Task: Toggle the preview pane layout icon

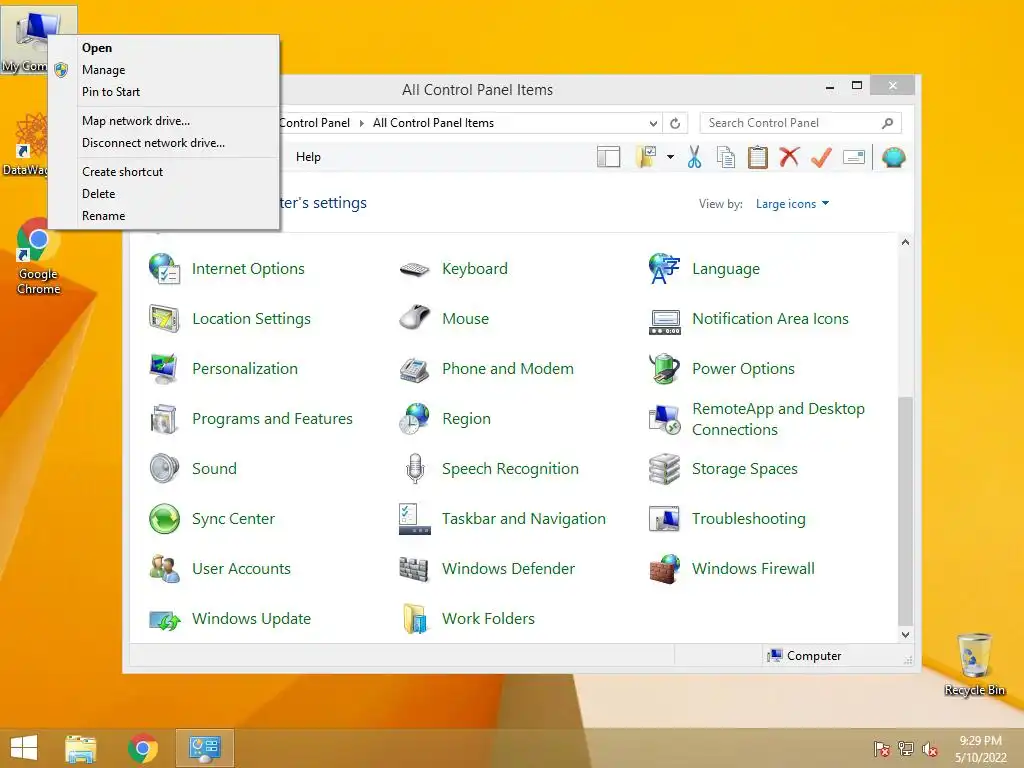Action: [609, 157]
